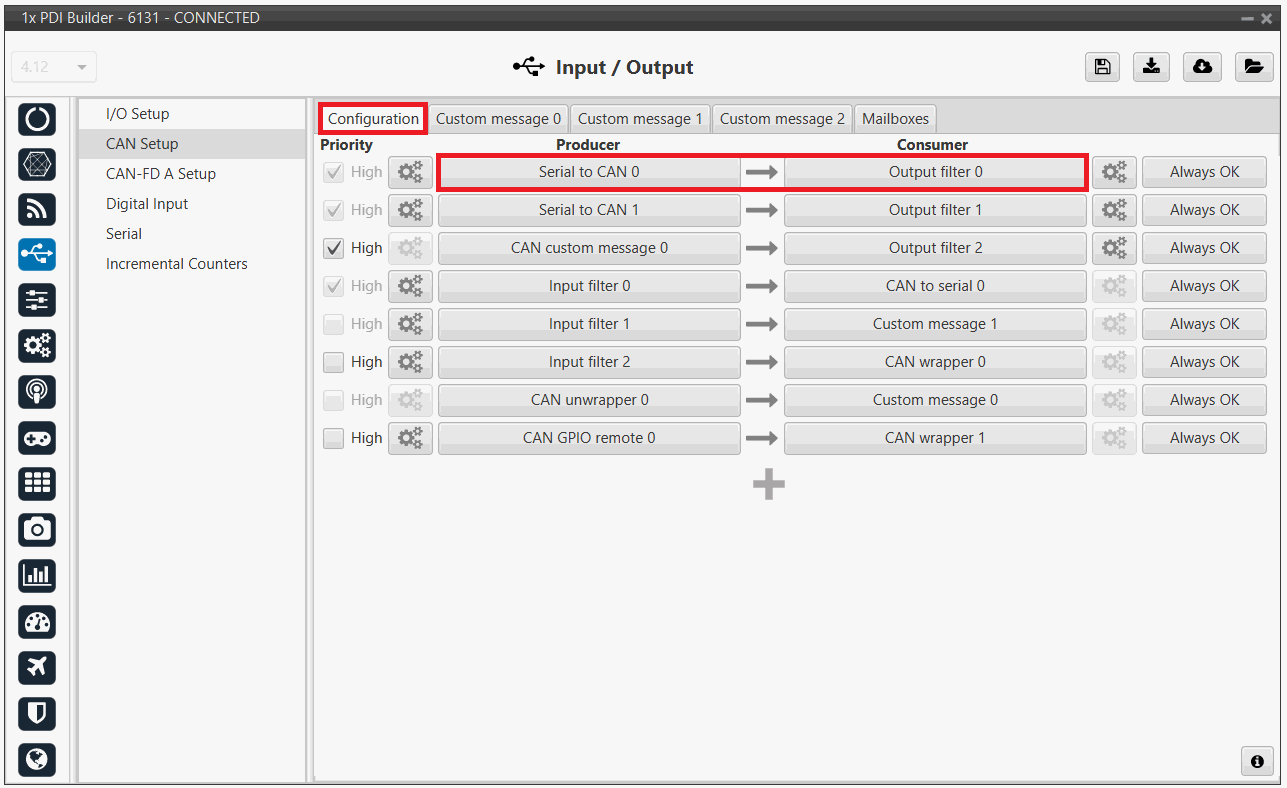Open the camera section in sidebar
The height and width of the screenshot is (788, 1287).
coord(37,529)
